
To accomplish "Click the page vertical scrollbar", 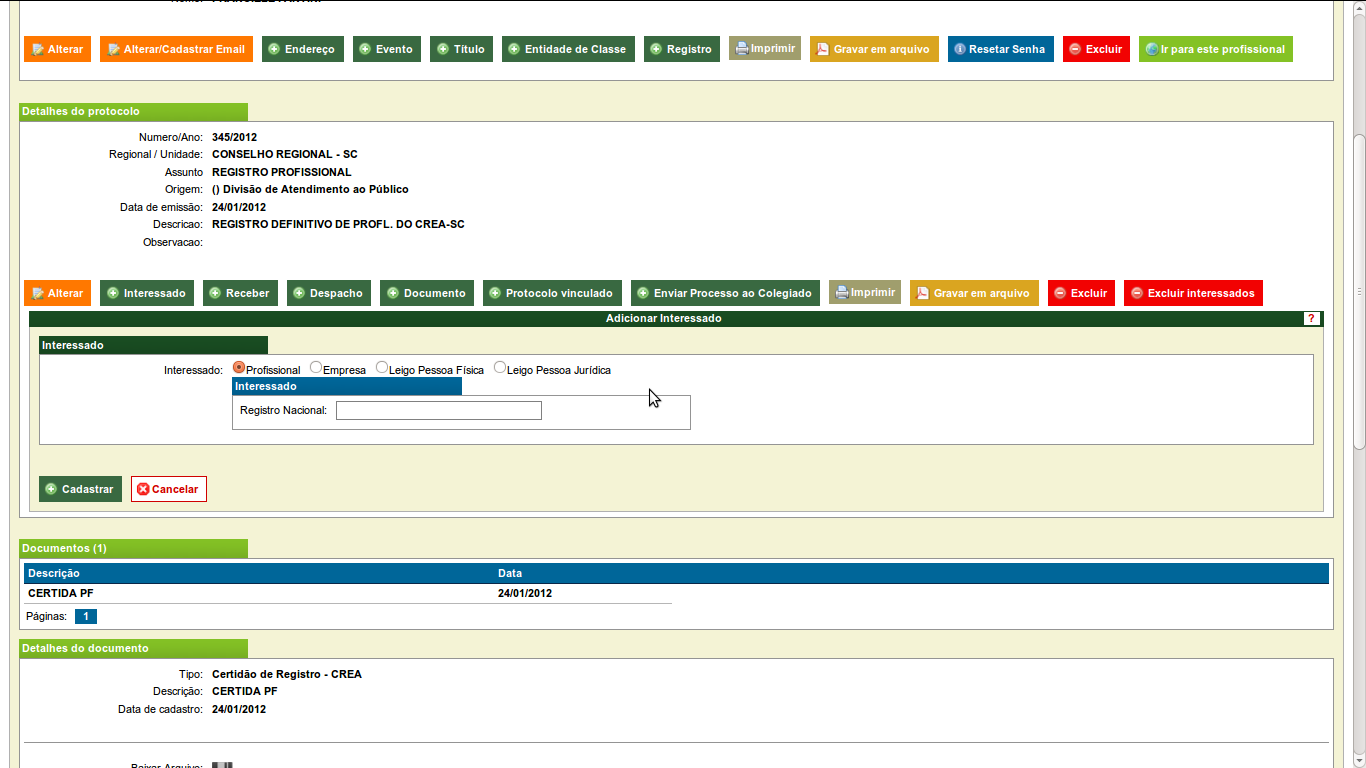I will click(1359, 292).
